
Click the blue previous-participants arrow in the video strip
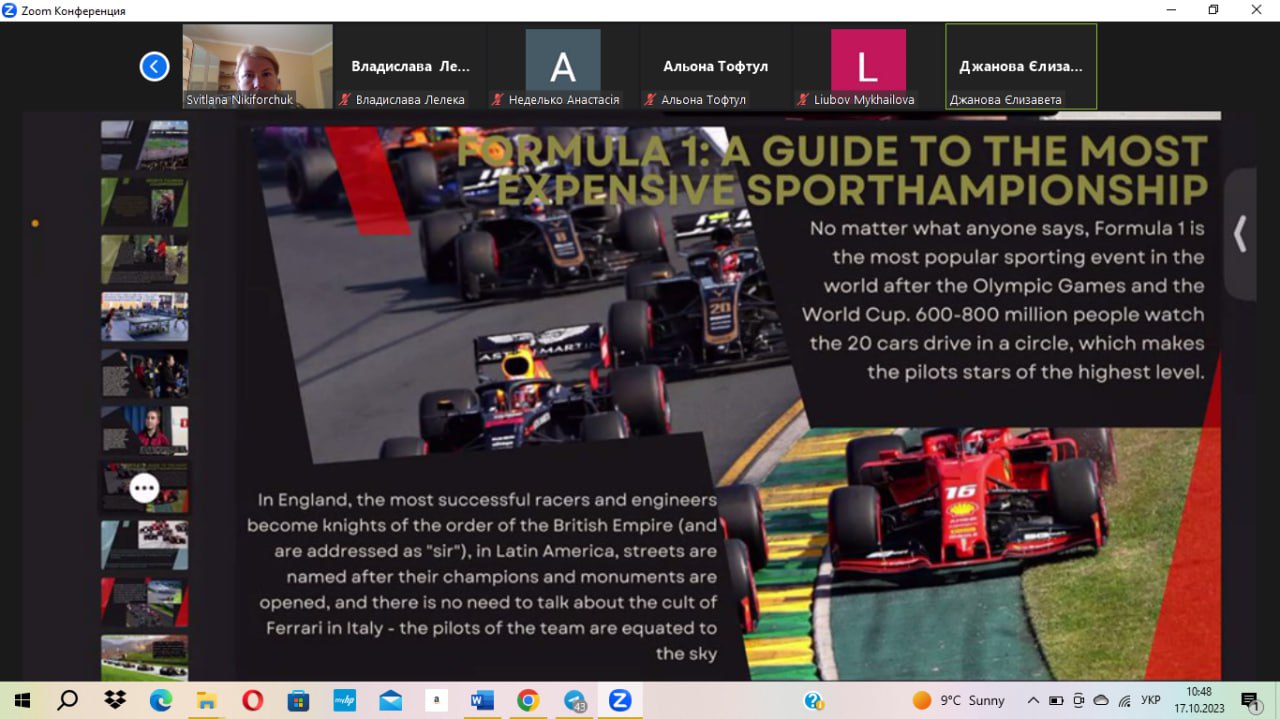[154, 67]
